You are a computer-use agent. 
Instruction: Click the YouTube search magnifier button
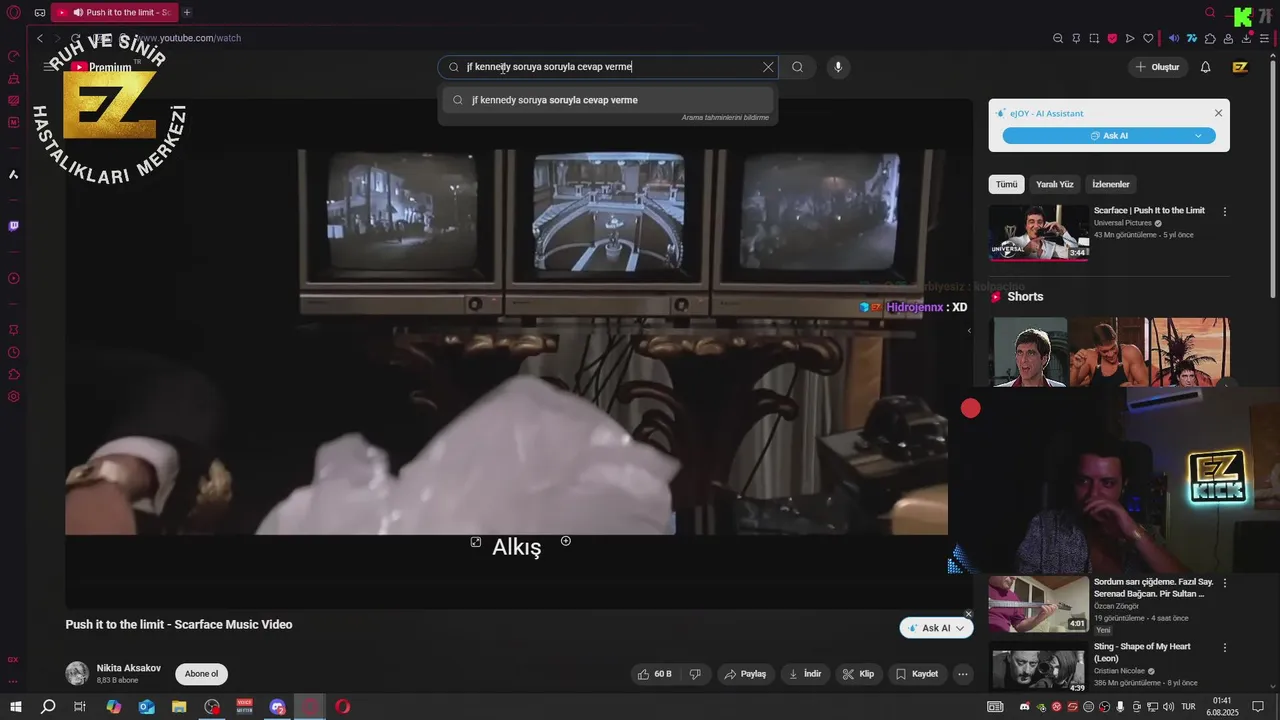pos(797,67)
